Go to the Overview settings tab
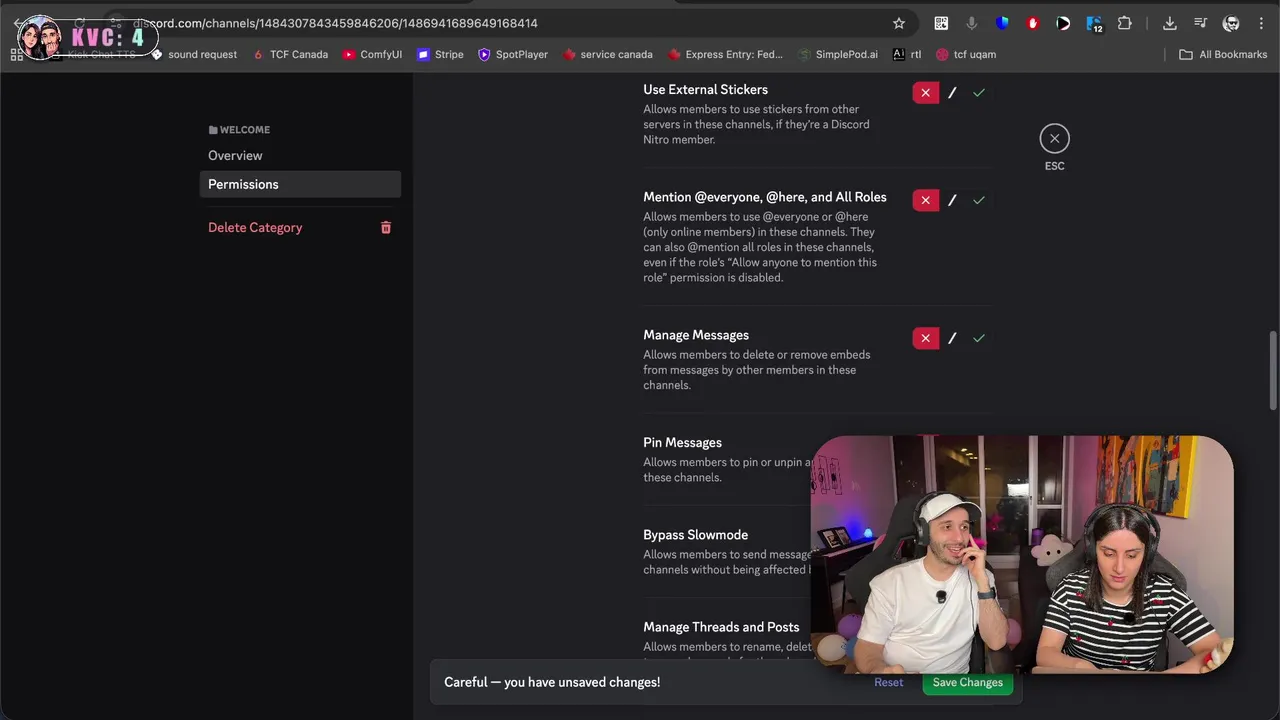Image resolution: width=1280 pixels, height=720 pixels. pos(300,156)
